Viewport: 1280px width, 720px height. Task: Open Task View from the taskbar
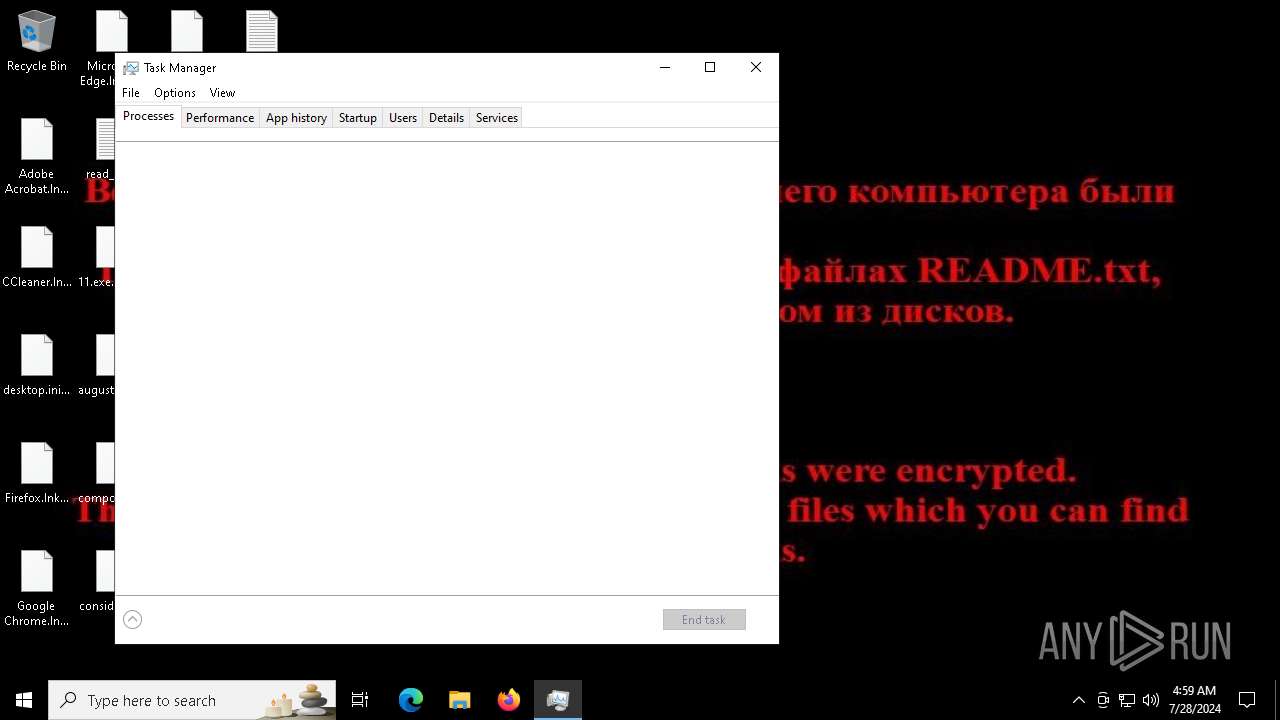[x=360, y=700]
